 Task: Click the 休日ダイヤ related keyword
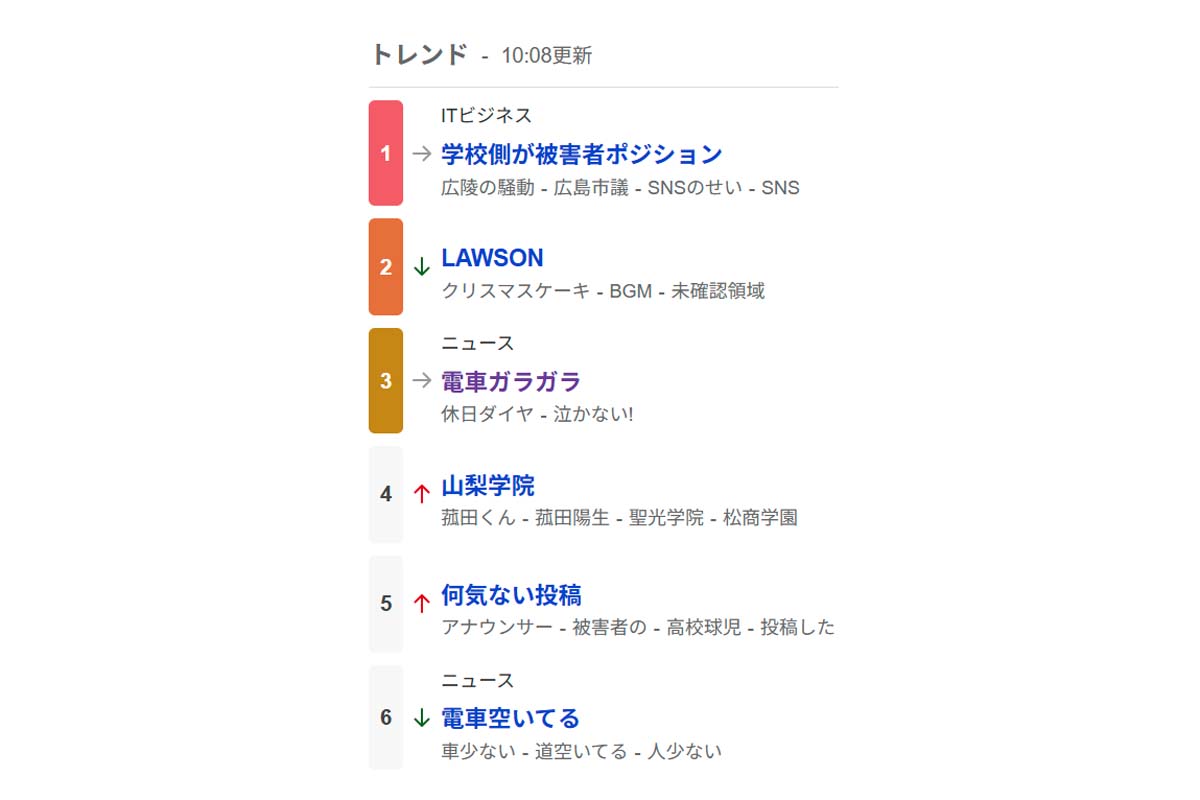pos(487,414)
